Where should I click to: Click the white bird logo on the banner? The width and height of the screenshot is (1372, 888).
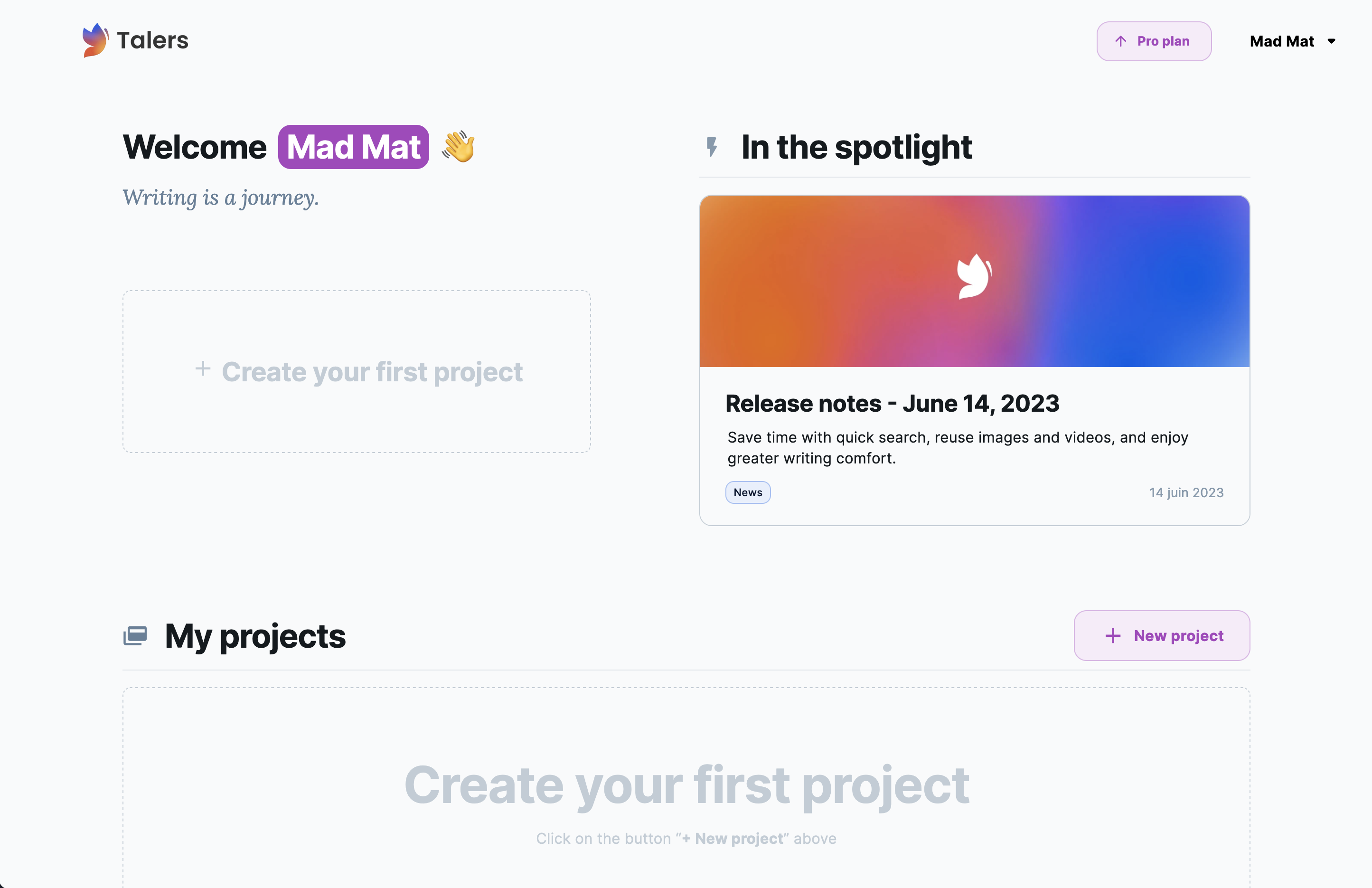pyautogui.click(x=974, y=277)
